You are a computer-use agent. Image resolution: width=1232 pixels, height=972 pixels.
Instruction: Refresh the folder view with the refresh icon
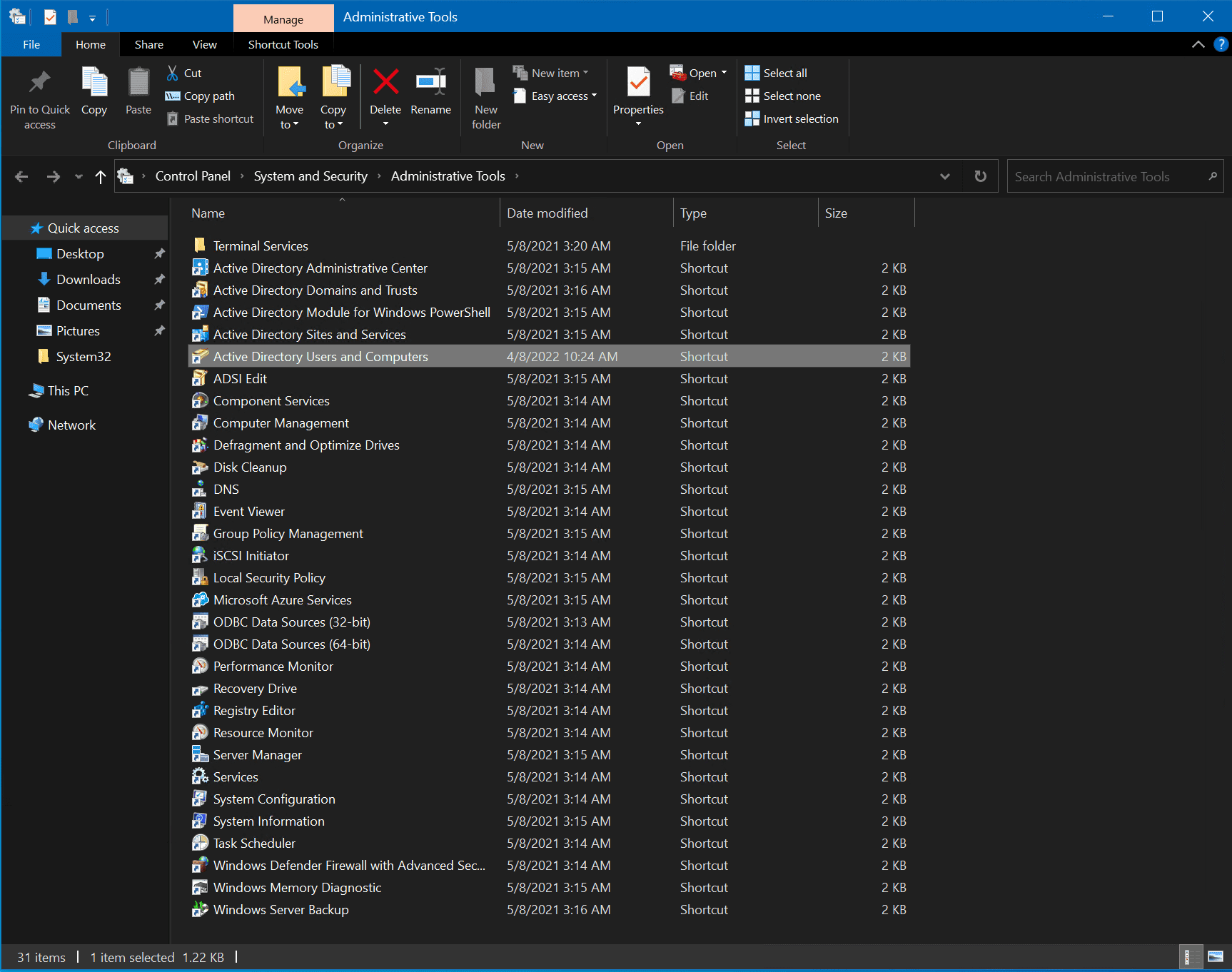tap(980, 176)
